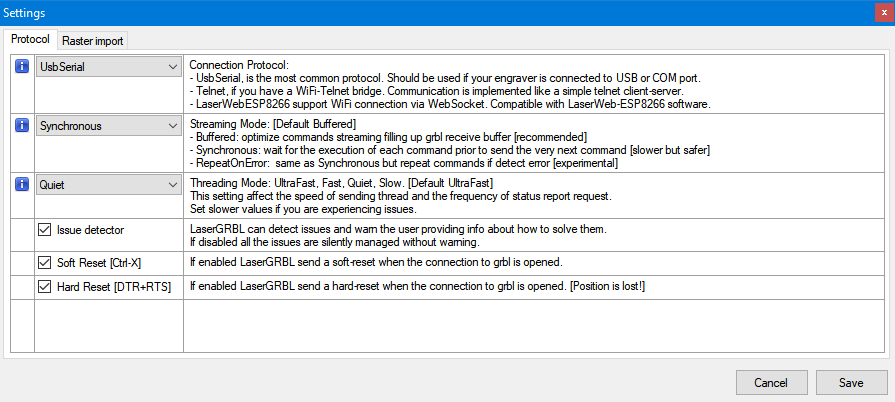
Task: Switch to the Raster import tab
Action: tap(92, 41)
